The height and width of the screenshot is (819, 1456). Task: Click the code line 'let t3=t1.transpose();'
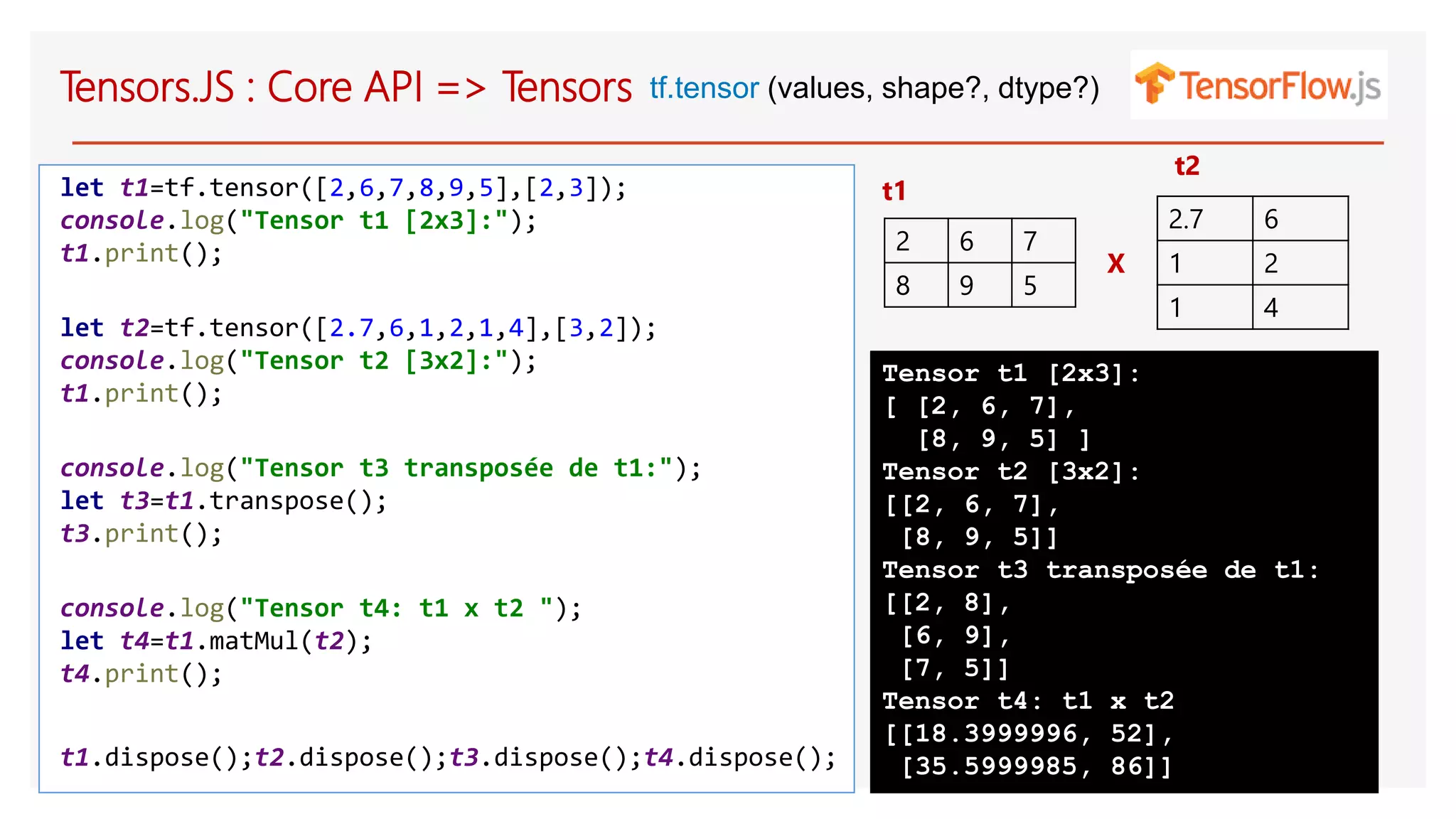coord(224,500)
